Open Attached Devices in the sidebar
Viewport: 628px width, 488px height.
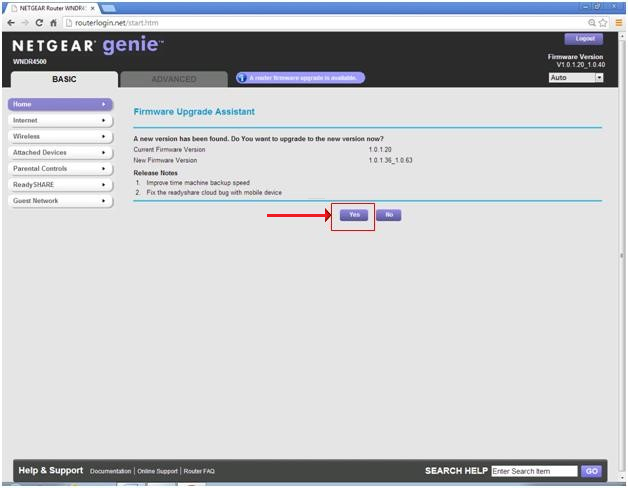pos(60,152)
